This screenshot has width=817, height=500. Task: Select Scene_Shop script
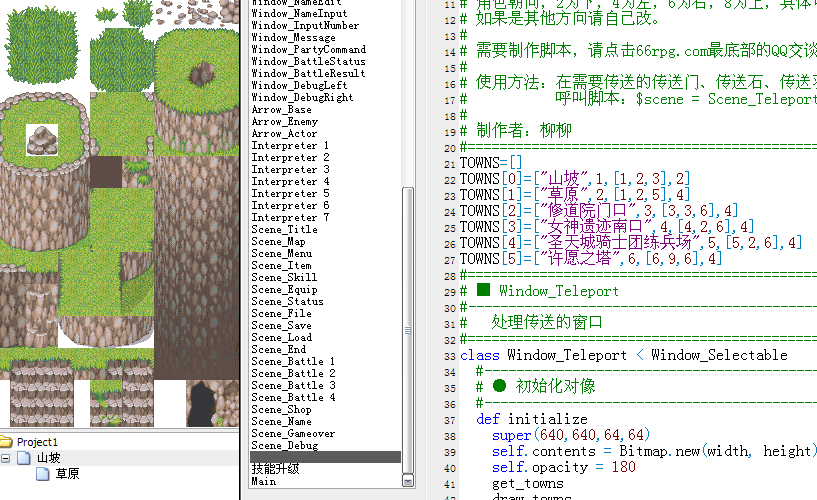281,409
